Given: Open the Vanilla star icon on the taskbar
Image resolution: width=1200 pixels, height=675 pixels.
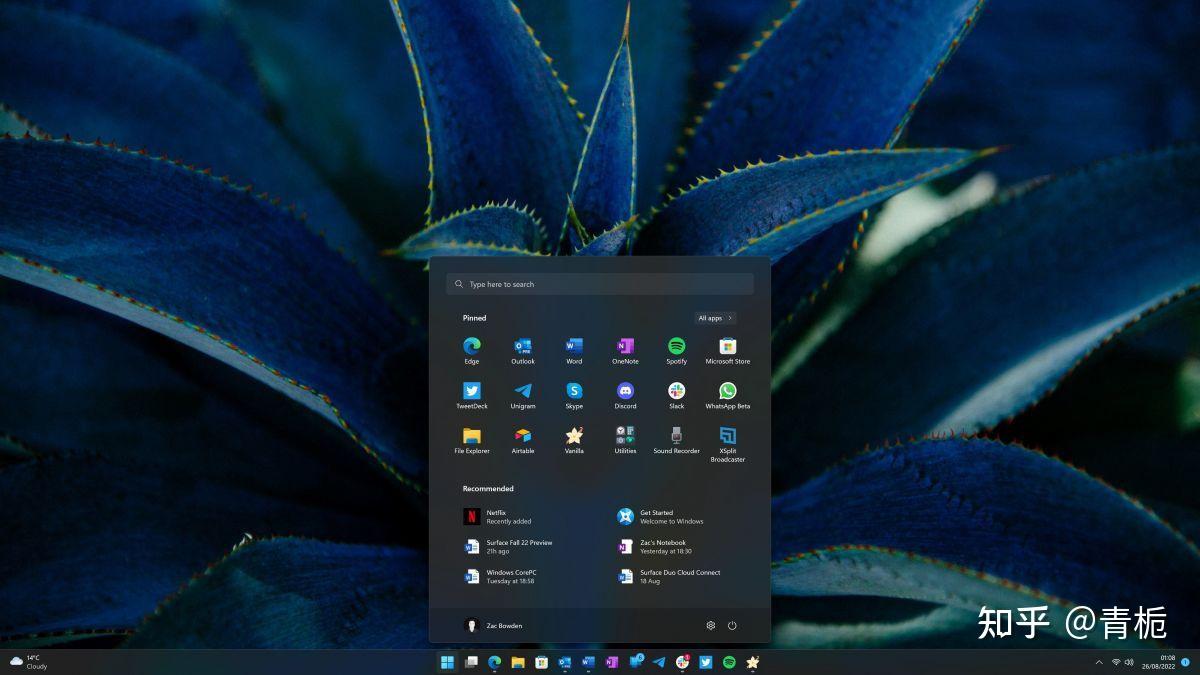Looking at the screenshot, I should 753,662.
